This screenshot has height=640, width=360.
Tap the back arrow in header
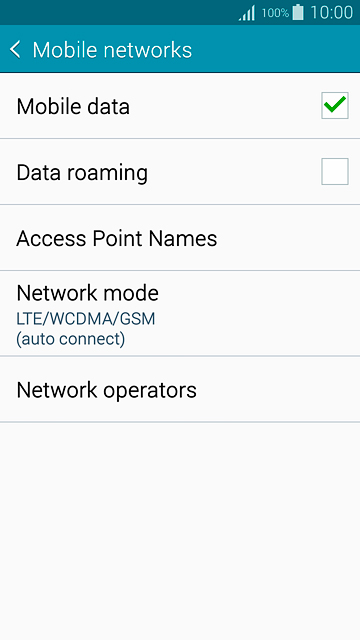[15, 49]
